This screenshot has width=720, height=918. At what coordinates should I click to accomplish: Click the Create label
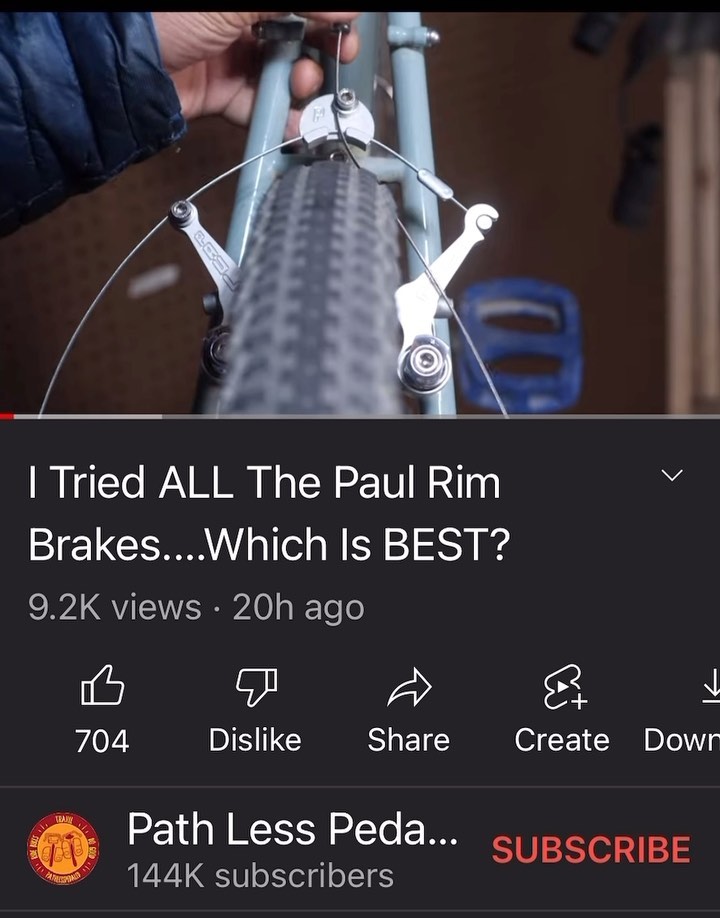click(x=562, y=740)
